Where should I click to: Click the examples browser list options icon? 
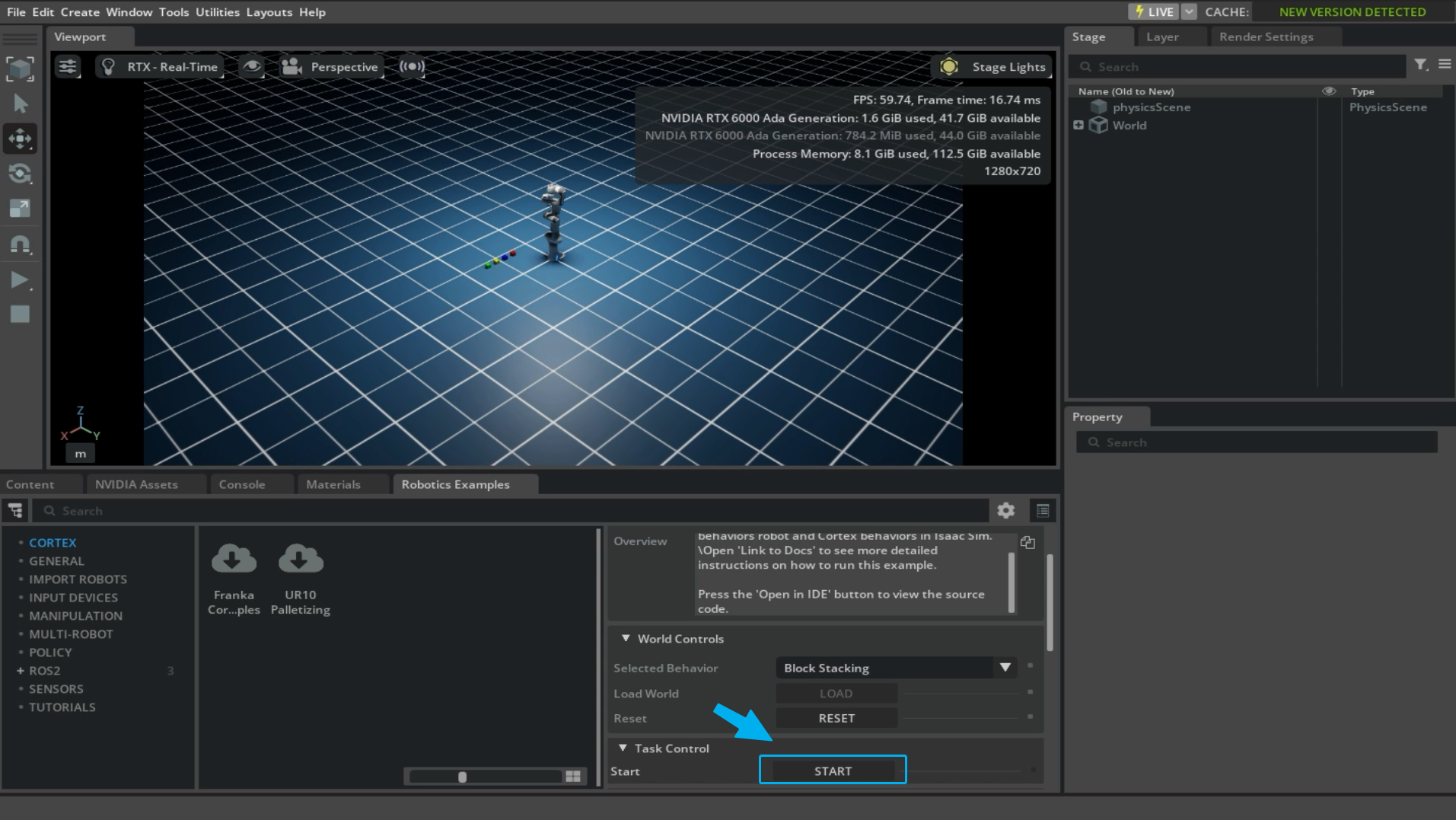[1043, 510]
